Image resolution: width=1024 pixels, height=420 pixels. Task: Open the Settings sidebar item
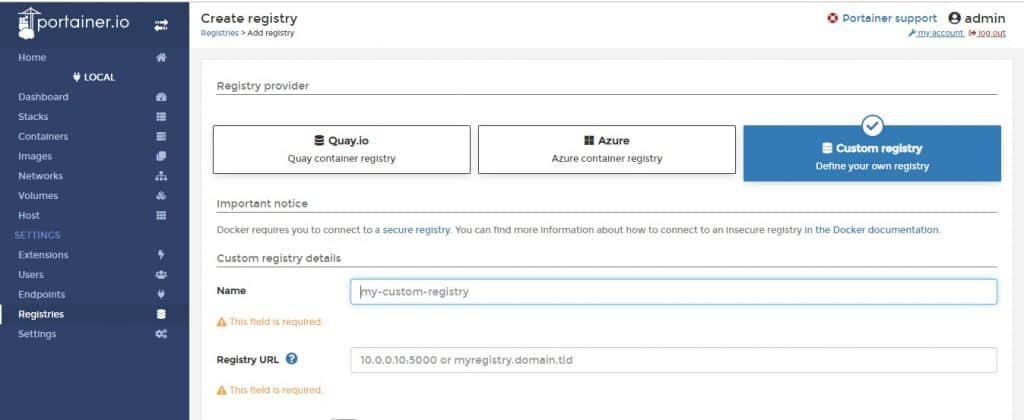(39, 334)
